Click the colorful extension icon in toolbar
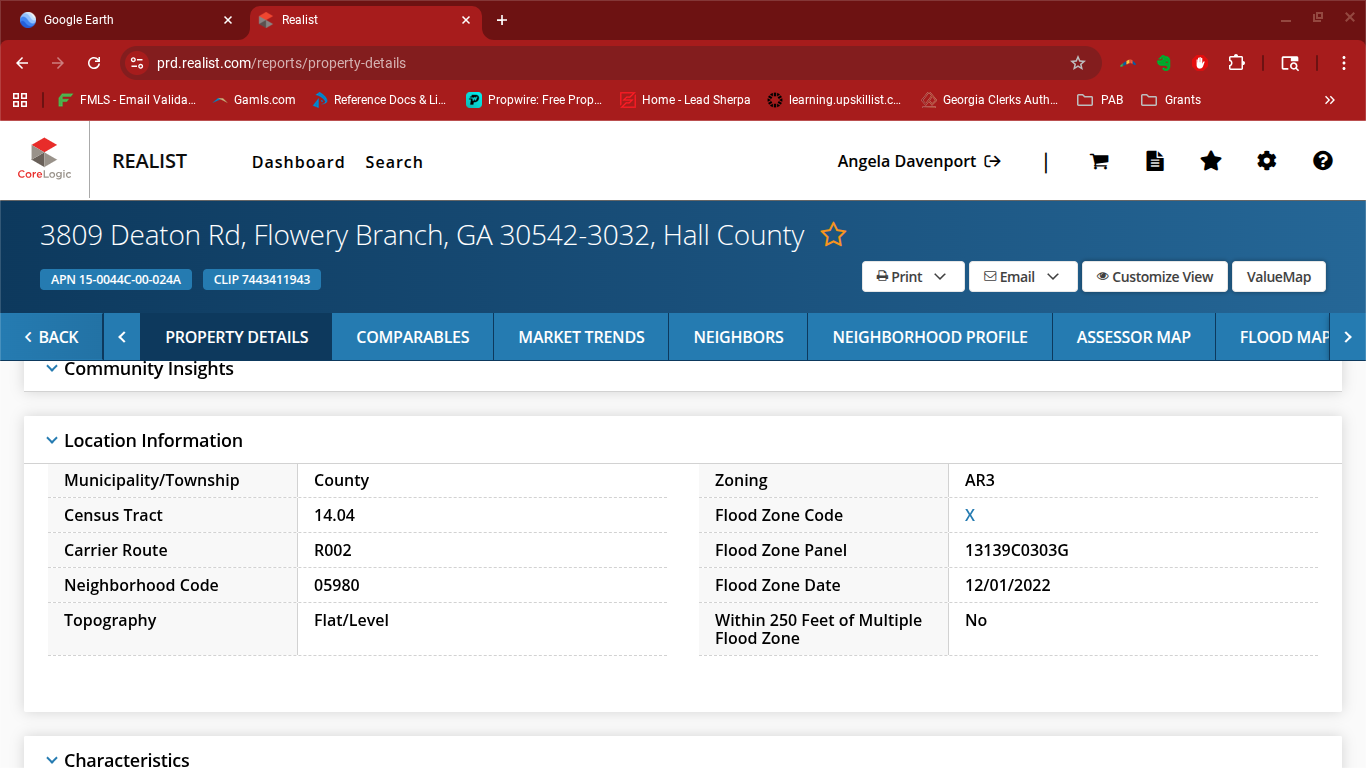Viewport: 1366px width, 768px height. 1127,63
